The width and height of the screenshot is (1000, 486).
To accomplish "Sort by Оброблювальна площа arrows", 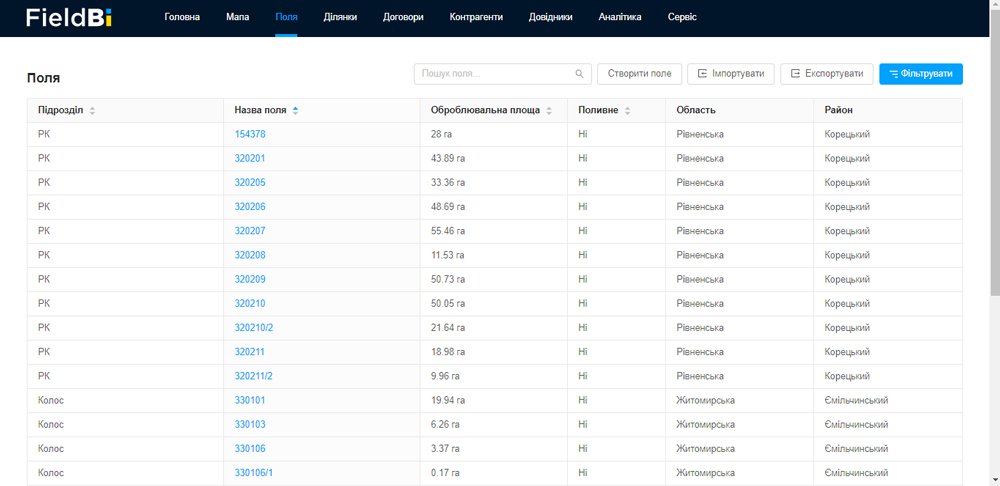I will click(549, 110).
